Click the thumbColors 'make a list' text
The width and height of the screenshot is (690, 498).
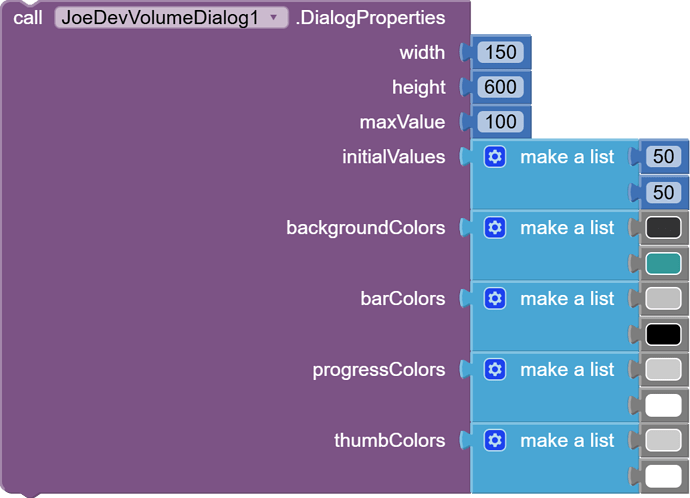[567, 441]
